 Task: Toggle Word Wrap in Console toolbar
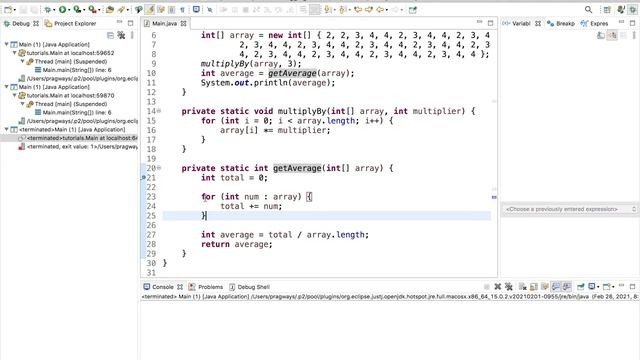[x=544, y=287]
